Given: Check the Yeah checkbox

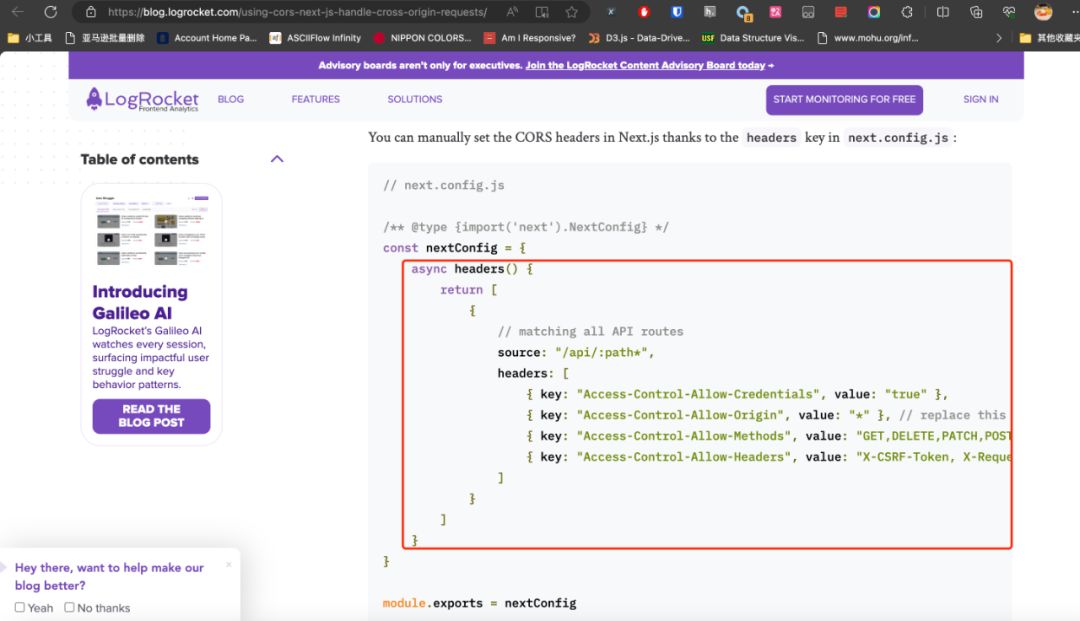Looking at the screenshot, I should coord(20,607).
